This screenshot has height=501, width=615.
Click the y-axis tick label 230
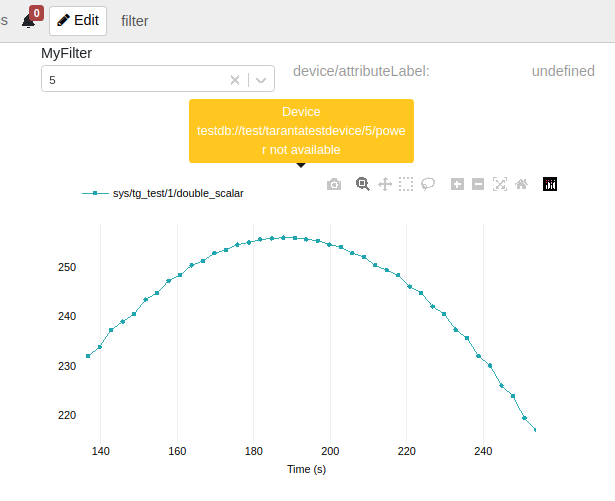click(x=67, y=366)
